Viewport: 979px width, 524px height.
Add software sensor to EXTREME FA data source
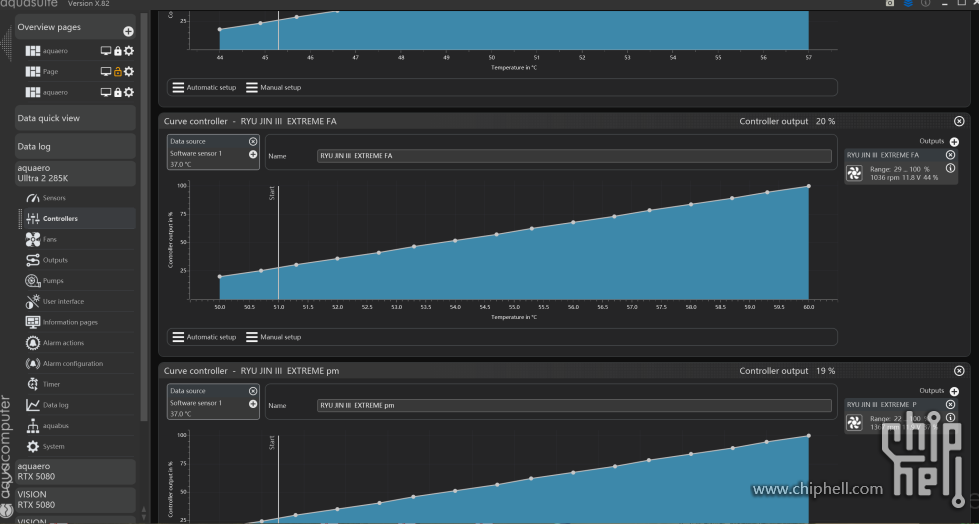point(253,154)
